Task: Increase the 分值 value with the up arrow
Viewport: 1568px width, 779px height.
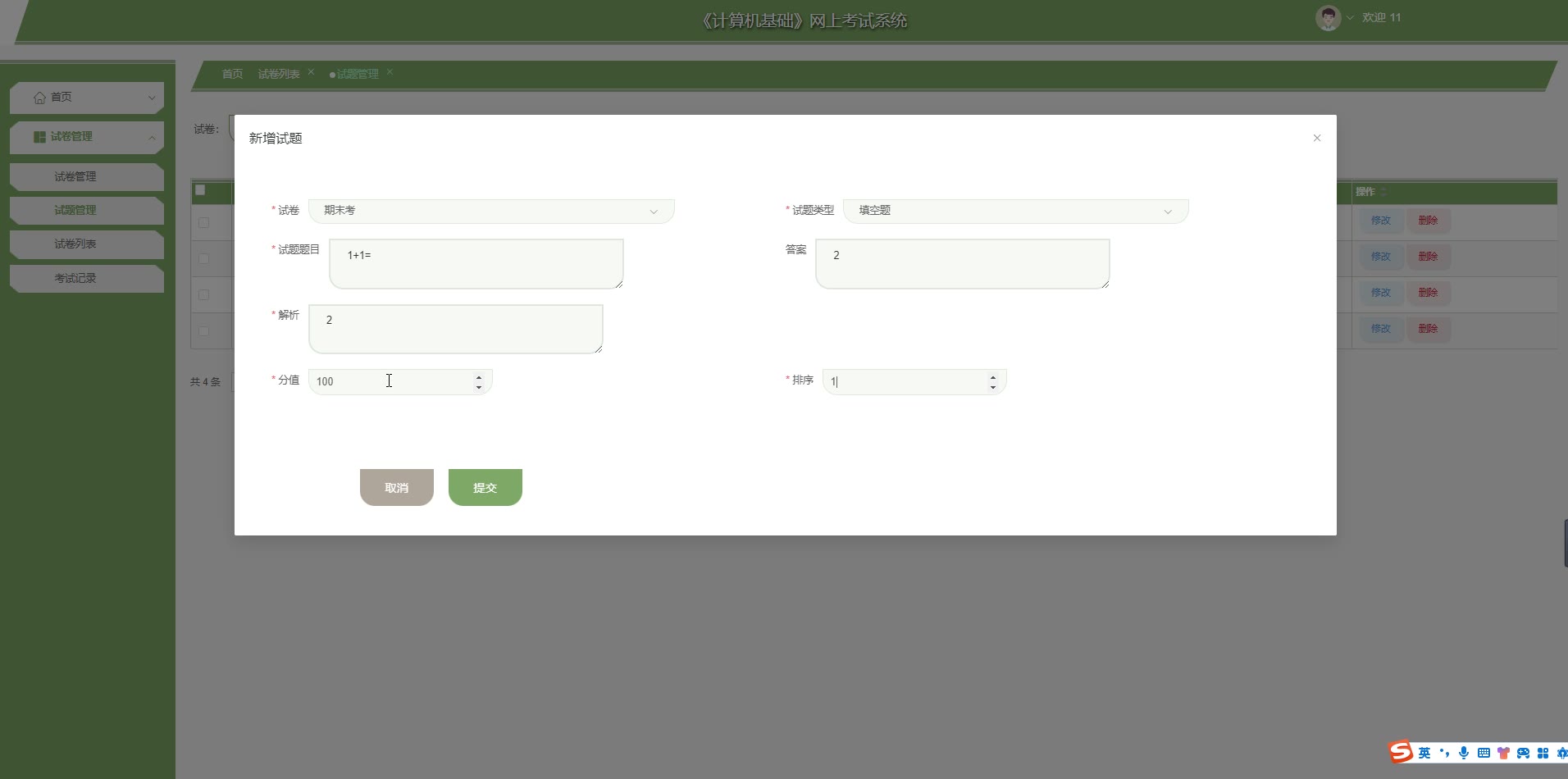Action: [479, 377]
